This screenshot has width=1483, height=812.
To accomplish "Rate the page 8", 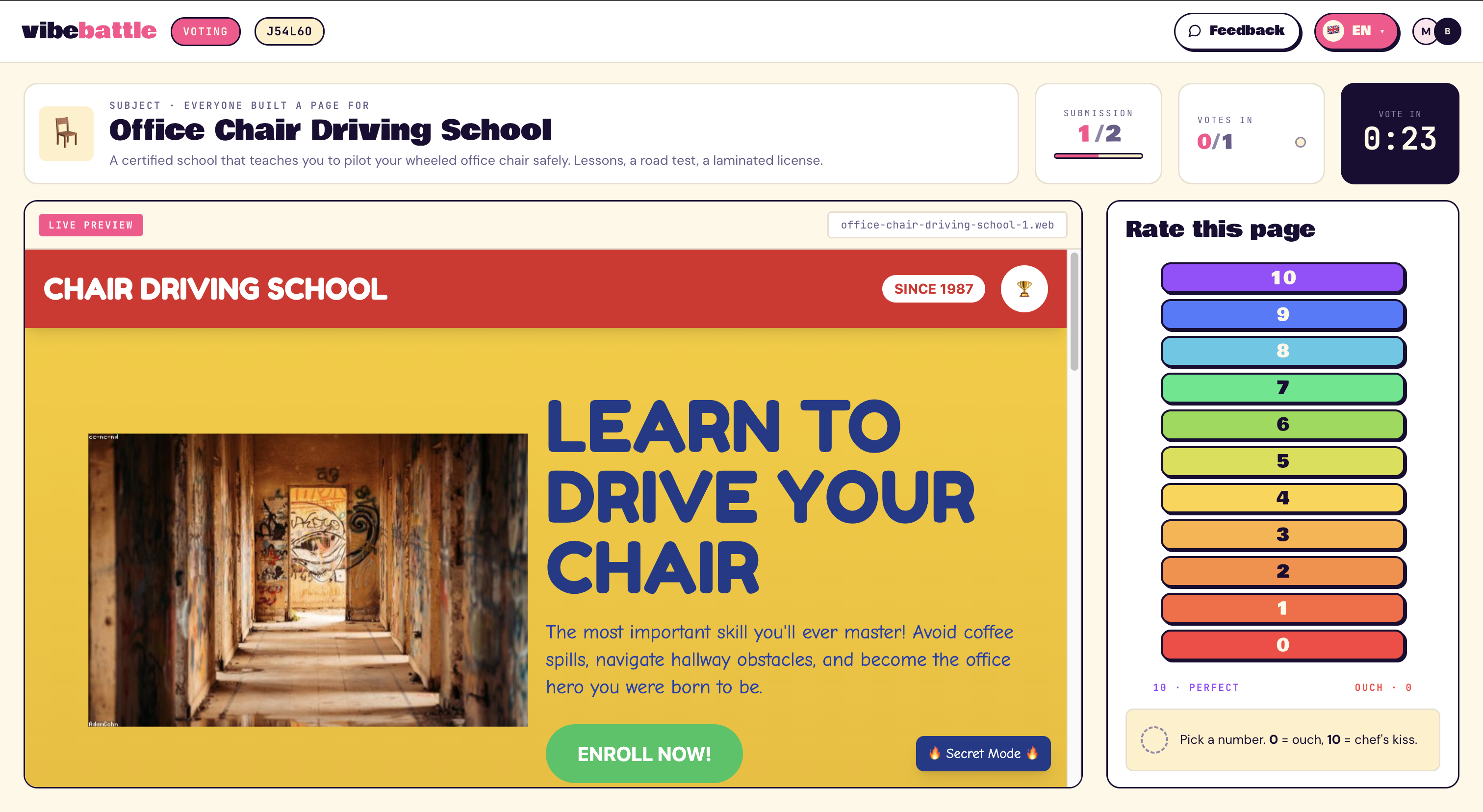I will [x=1282, y=351].
